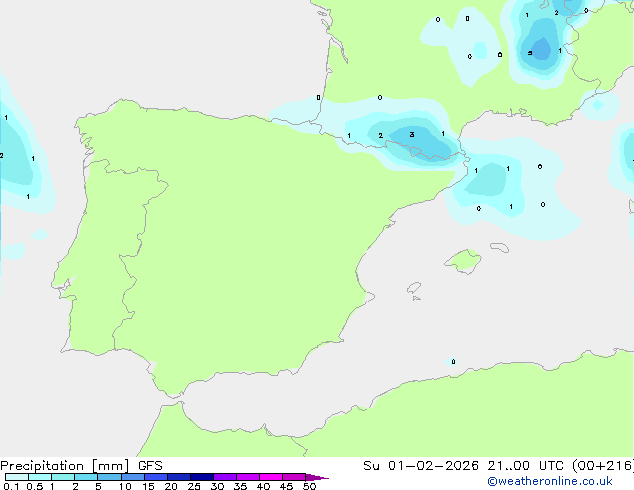Click the '0.1' legend scale label

[11, 486]
